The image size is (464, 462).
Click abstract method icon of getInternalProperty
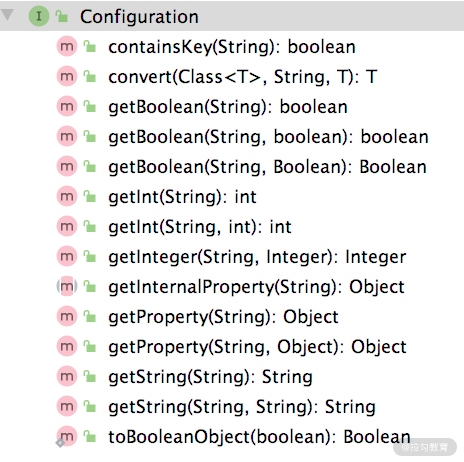tap(67, 286)
